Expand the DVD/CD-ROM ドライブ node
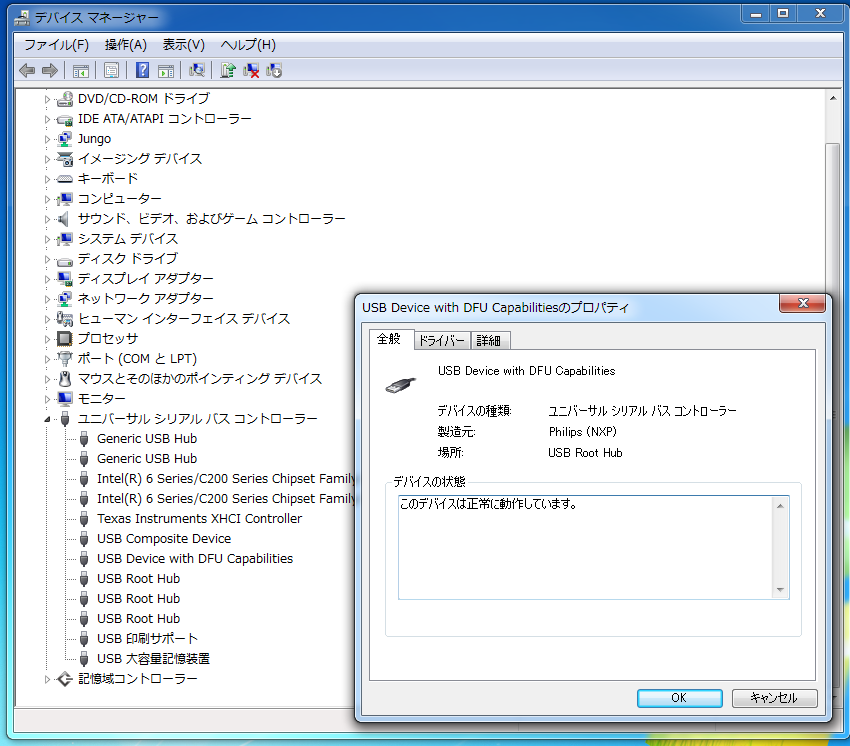Viewport: 850px width, 746px height. pos(47,99)
